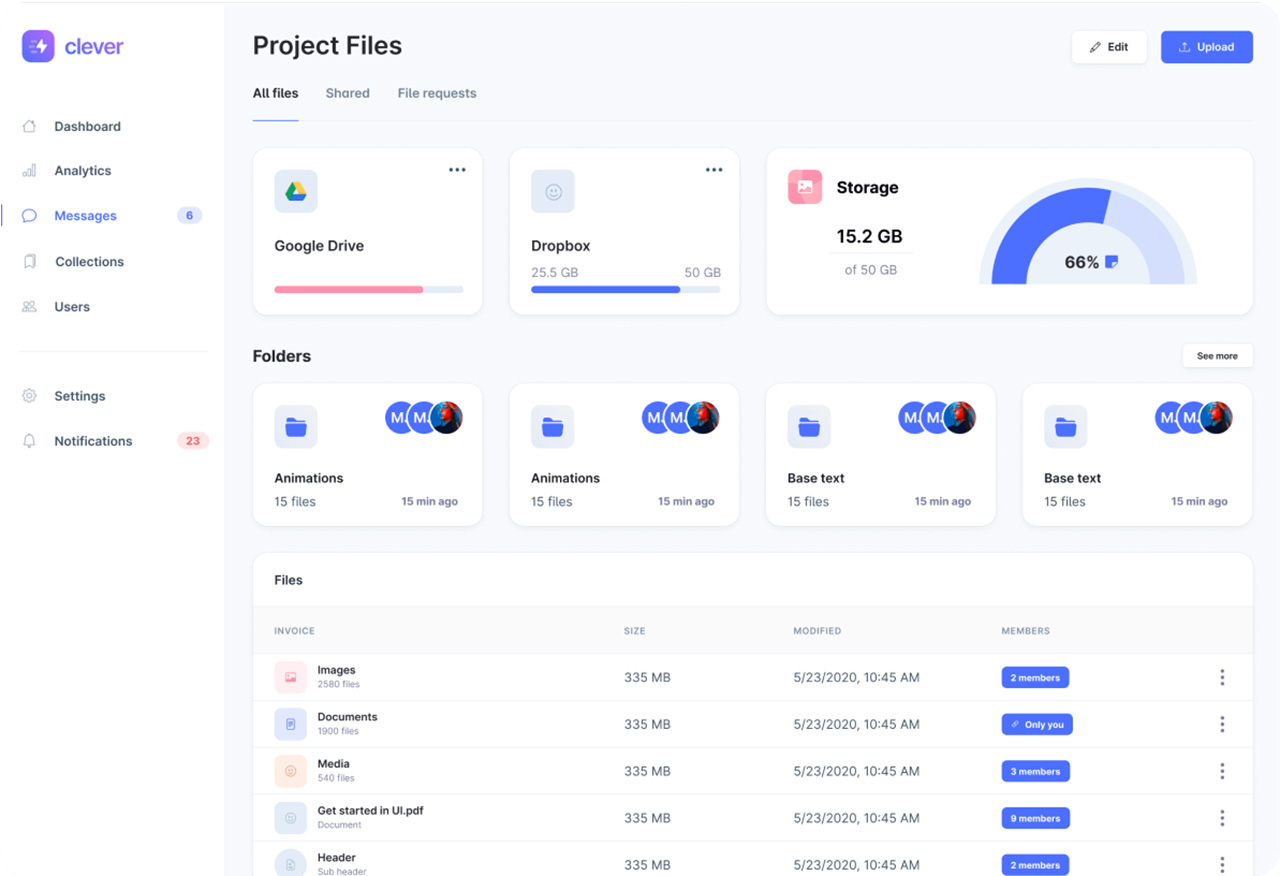Click the blue Dropbox usage bar
This screenshot has width=1280, height=876.
(626, 290)
